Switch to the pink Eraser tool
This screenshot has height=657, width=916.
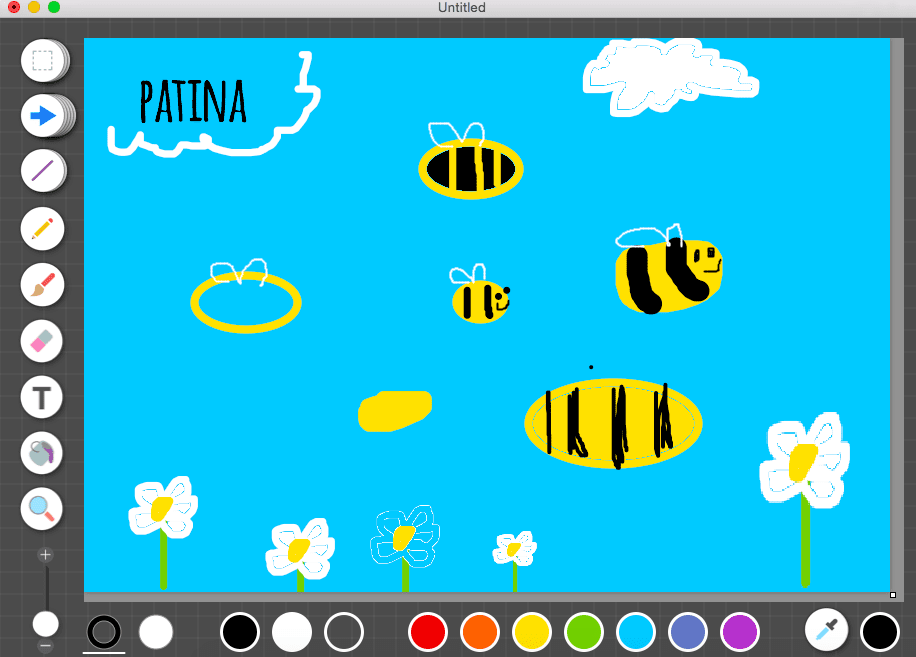click(42, 341)
